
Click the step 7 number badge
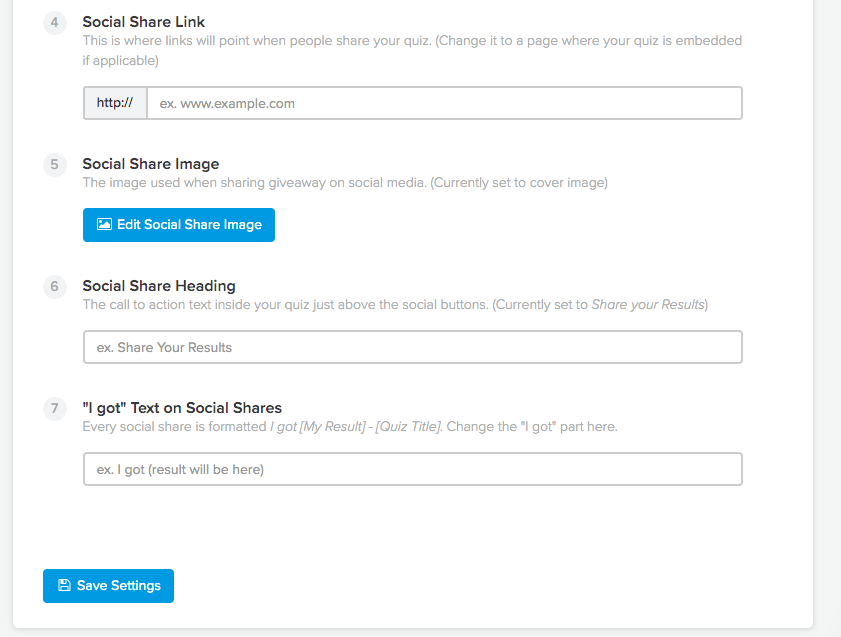pos(55,409)
